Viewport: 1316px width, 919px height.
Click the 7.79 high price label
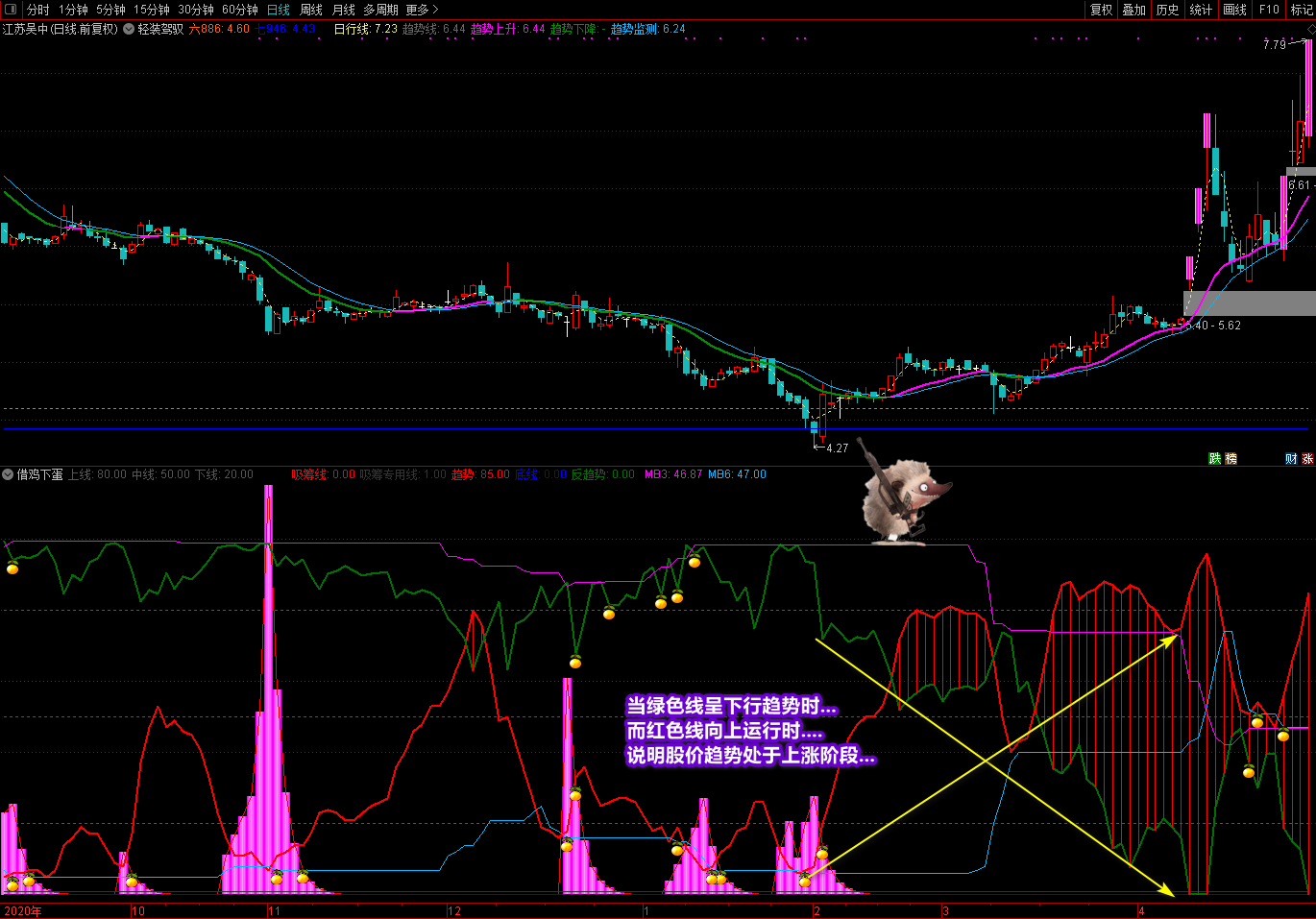1275,45
